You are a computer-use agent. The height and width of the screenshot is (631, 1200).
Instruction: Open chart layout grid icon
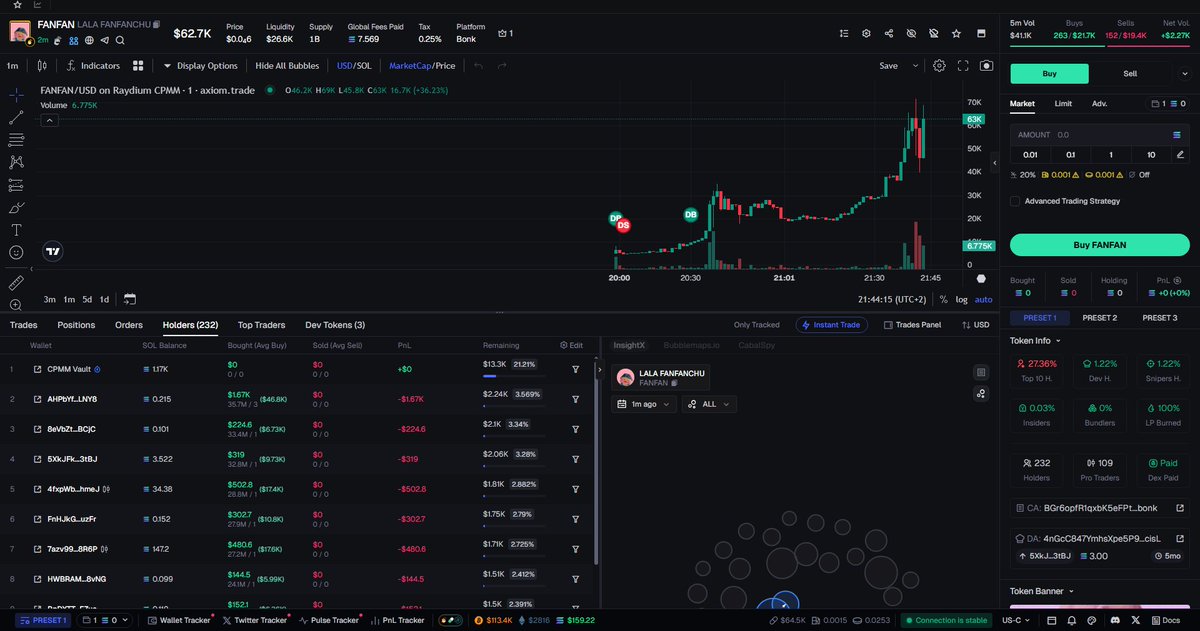(138, 66)
